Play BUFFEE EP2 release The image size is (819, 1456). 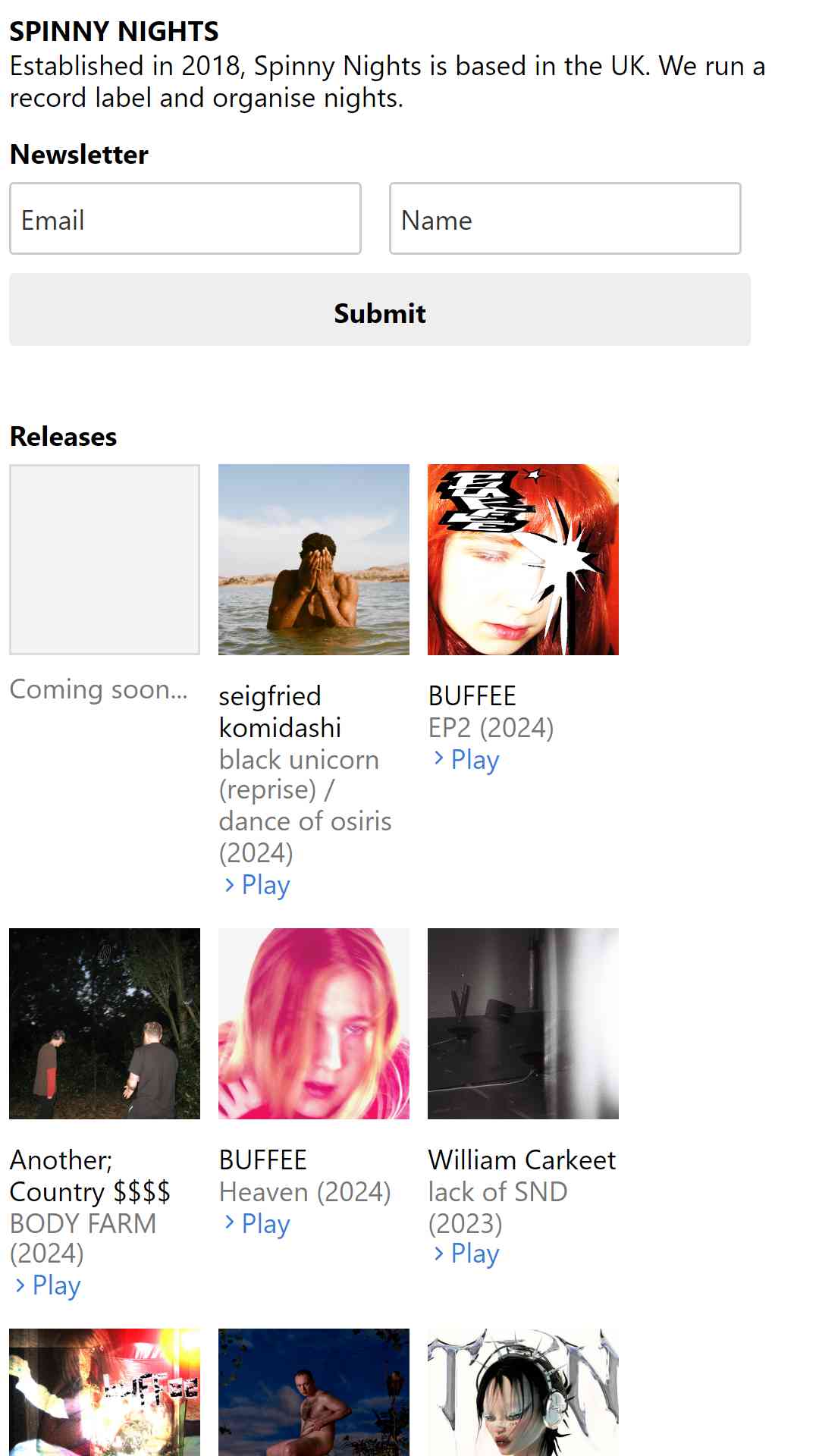[x=466, y=759]
